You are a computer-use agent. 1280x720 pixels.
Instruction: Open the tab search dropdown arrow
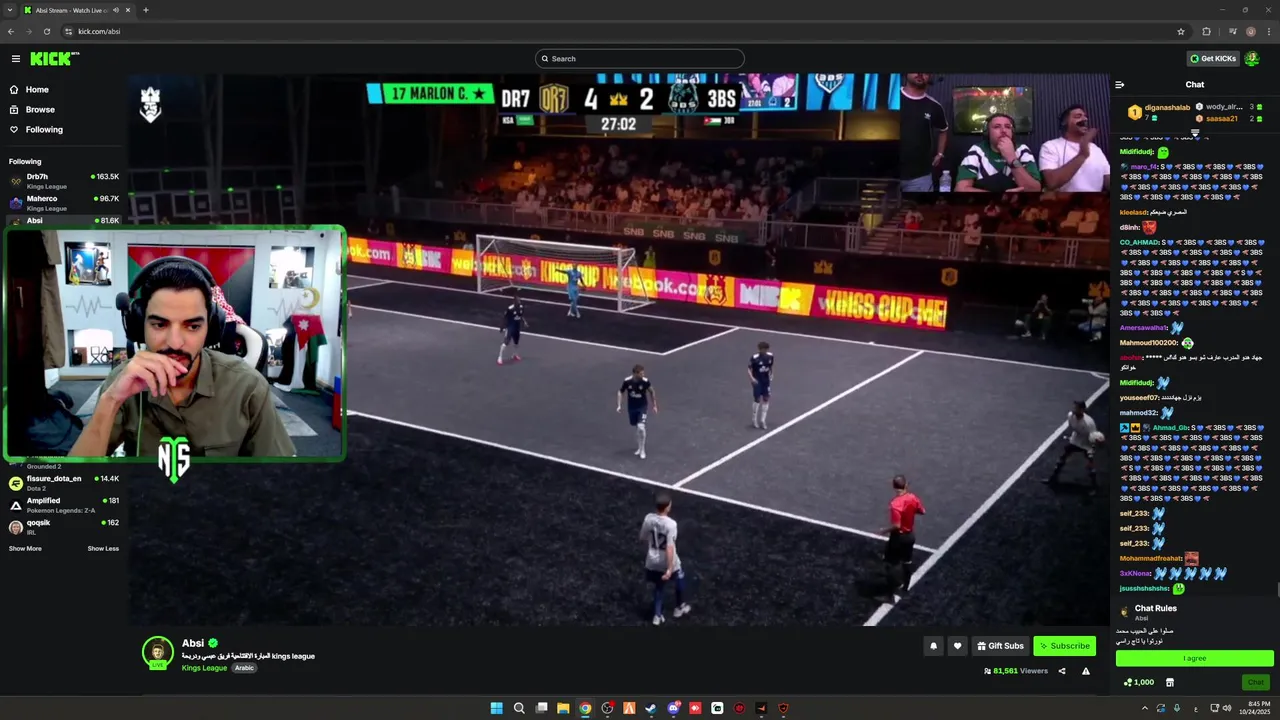(x=9, y=10)
